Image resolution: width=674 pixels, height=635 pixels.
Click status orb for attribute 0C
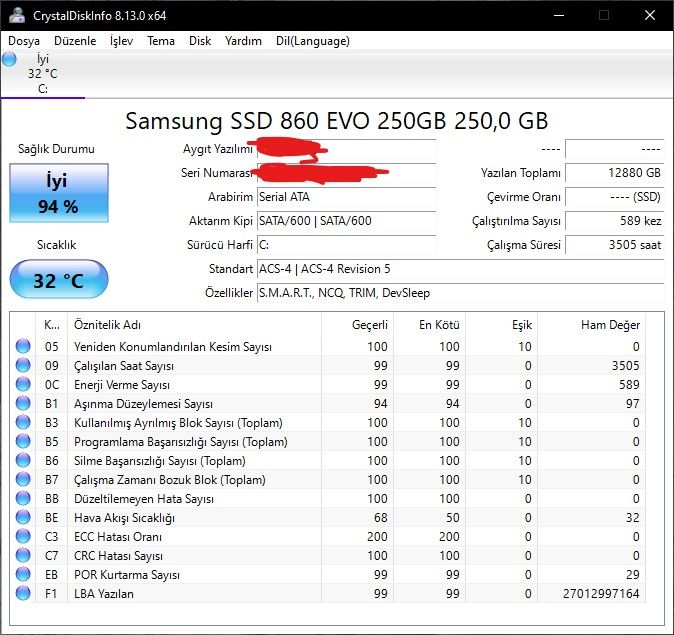(23, 384)
